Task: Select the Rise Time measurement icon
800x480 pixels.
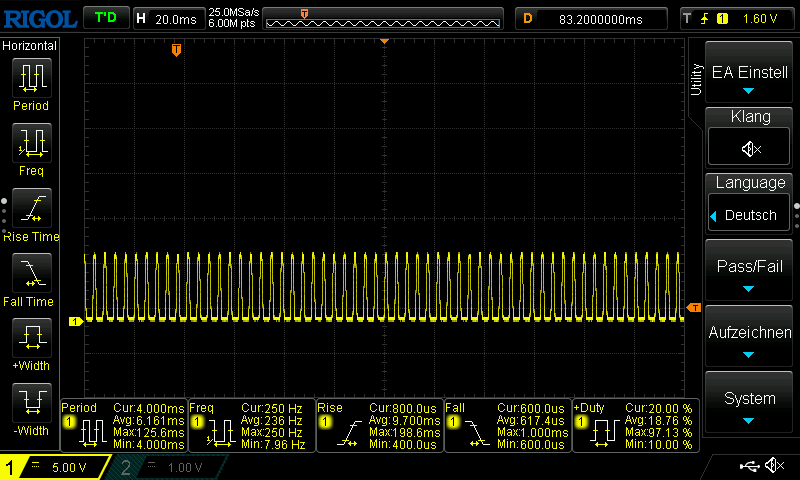Action: pyautogui.click(x=30, y=208)
